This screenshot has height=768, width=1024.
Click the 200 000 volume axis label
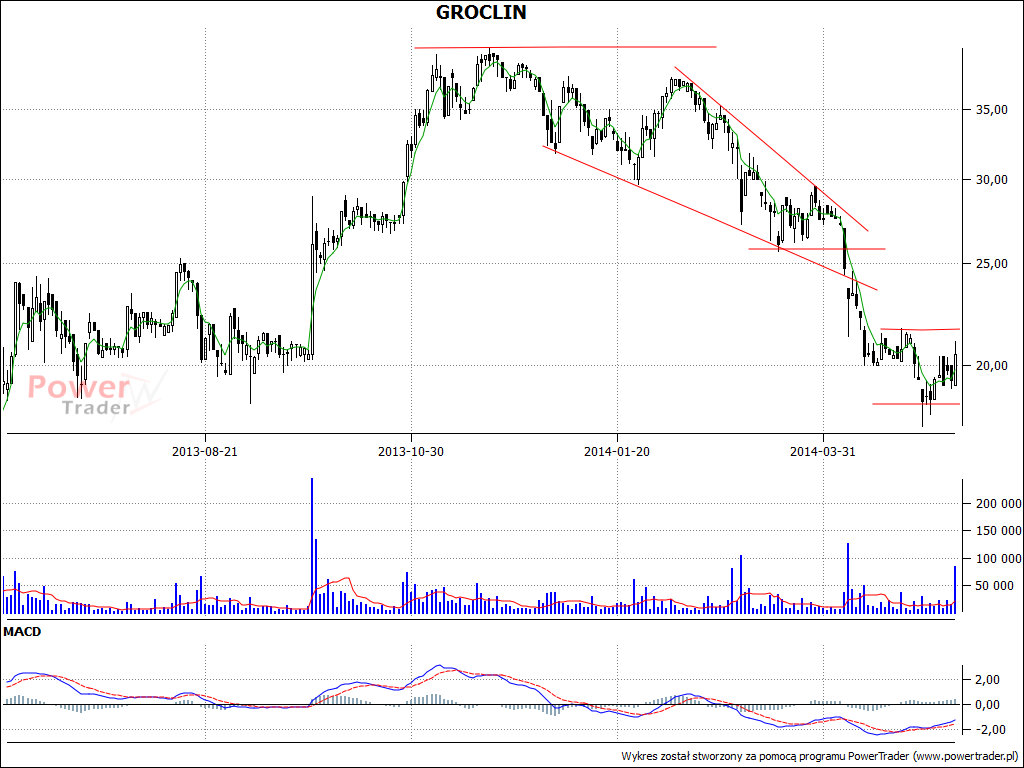pyautogui.click(x=999, y=504)
